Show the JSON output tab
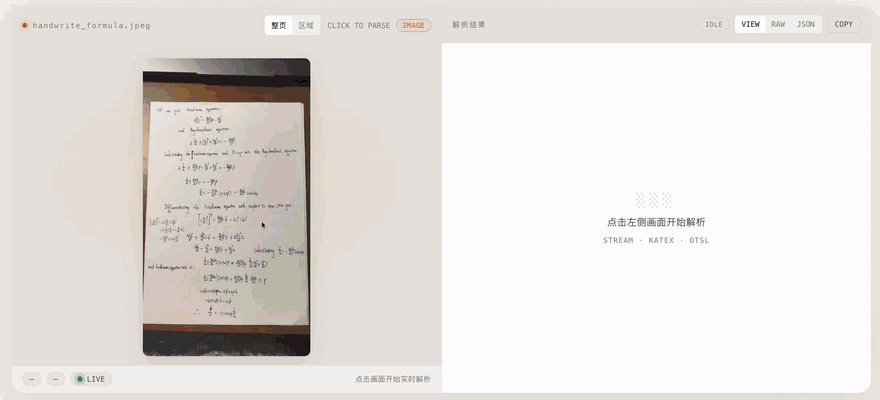The width and height of the screenshot is (880, 400). (x=805, y=24)
